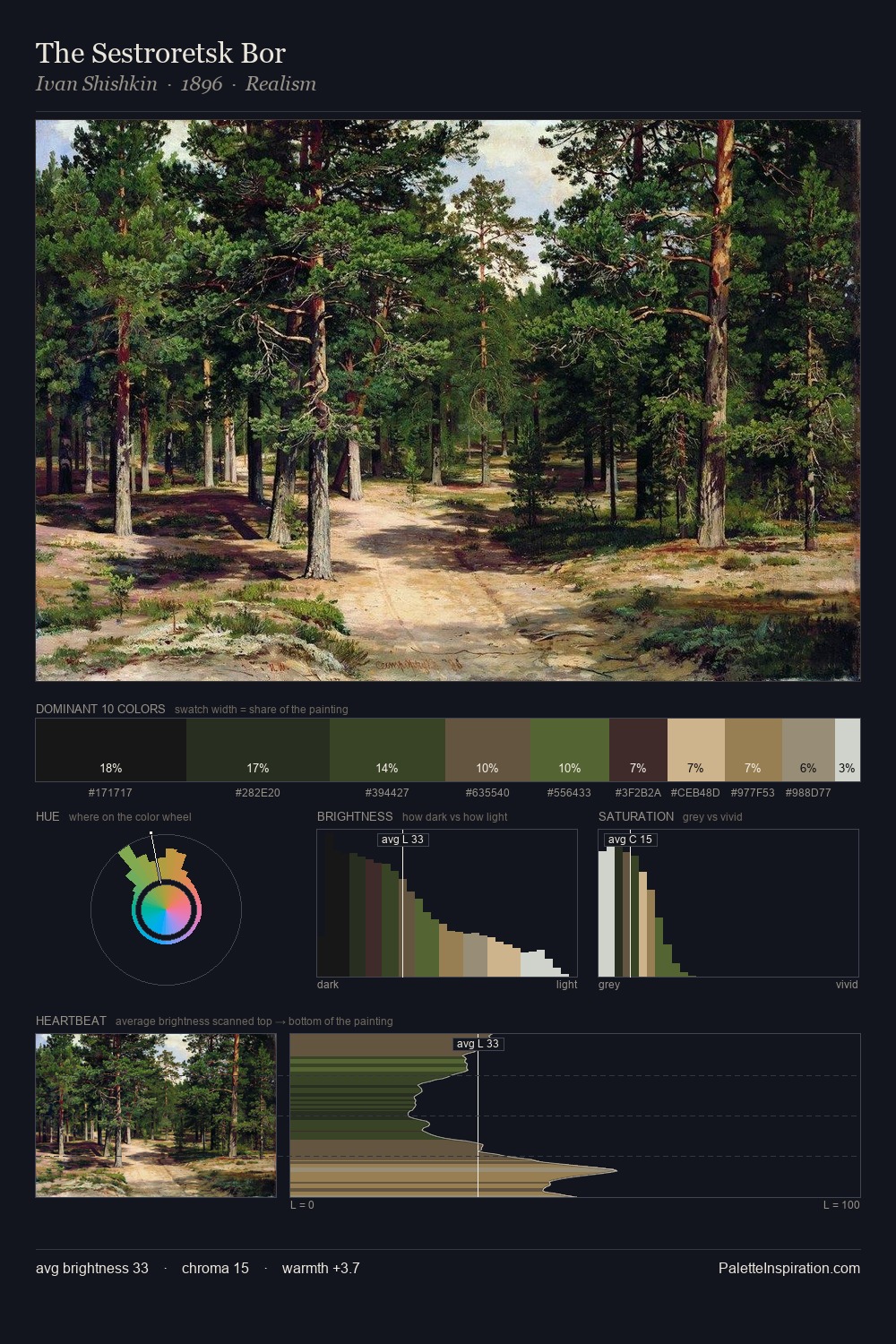The height and width of the screenshot is (1344, 896).
Task: Click the swatch width caption text
Action: (262, 710)
